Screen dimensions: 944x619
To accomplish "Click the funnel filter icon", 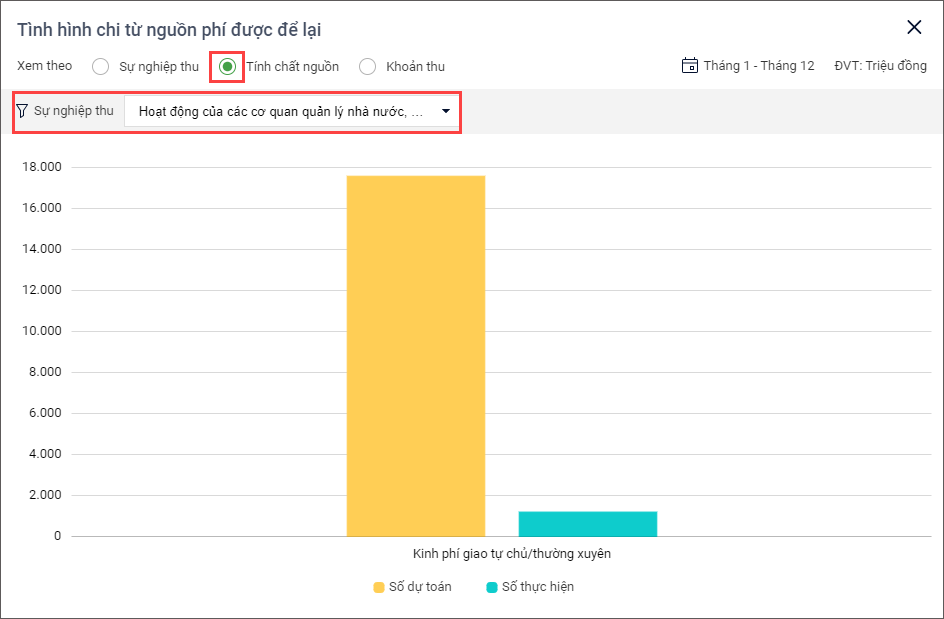I will coord(22,111).
